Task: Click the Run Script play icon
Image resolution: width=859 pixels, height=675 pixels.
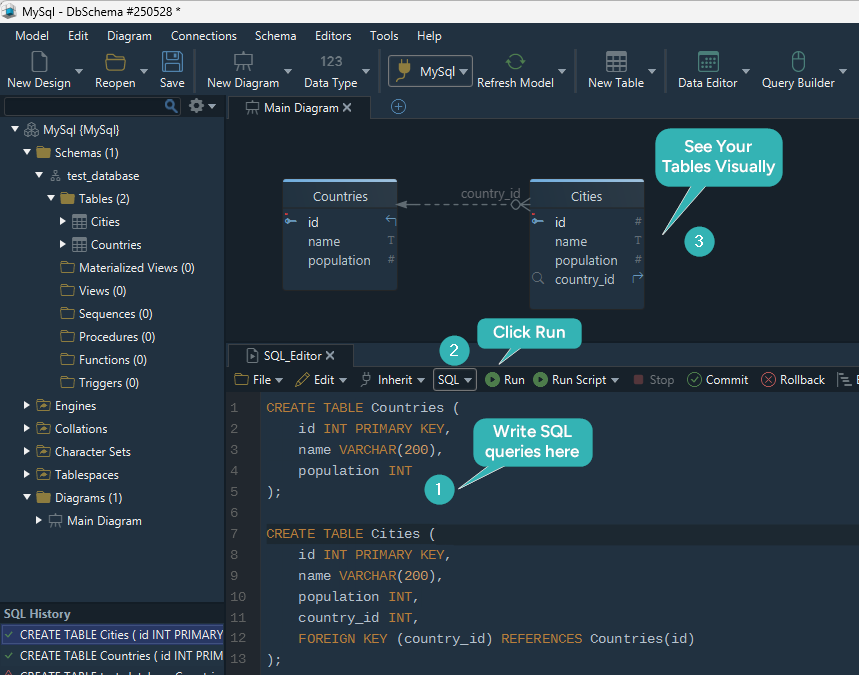Action: (x=540, y=380)
